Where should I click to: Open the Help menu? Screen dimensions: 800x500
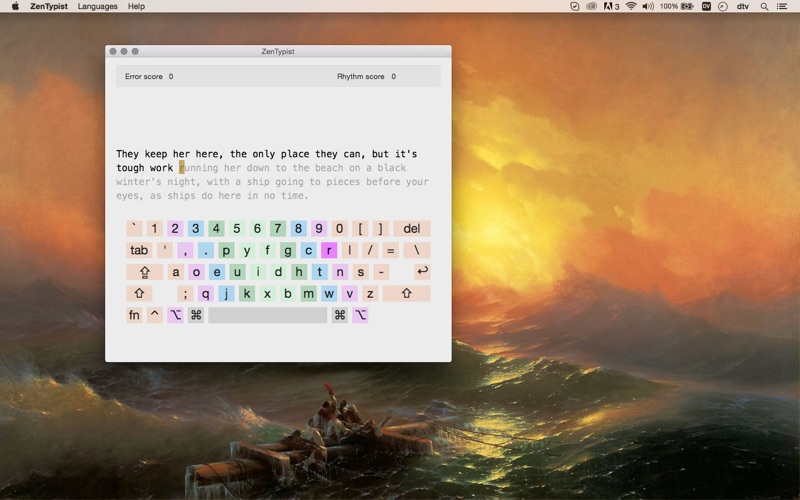(x=136, y=6)
